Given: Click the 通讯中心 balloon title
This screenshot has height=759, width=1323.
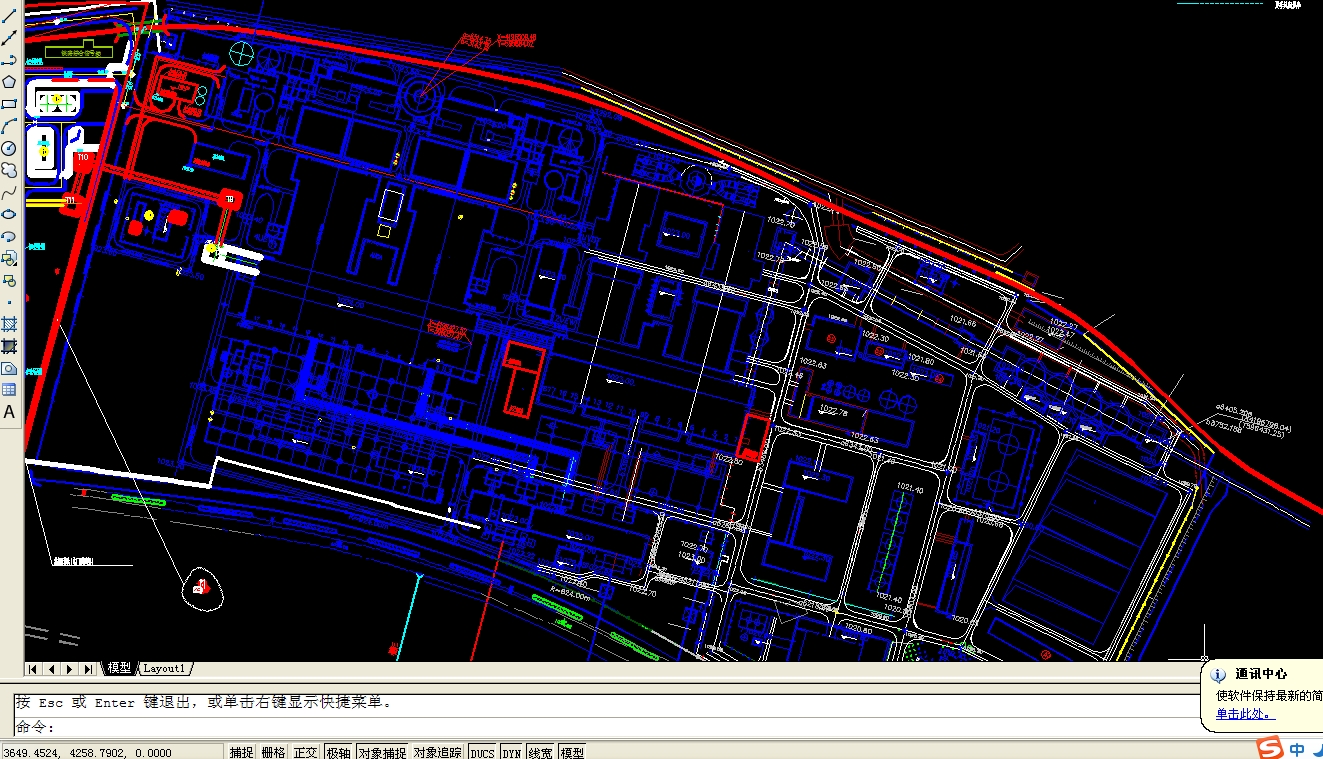Looking at the screenshot, I should (x=1262, y=674).
